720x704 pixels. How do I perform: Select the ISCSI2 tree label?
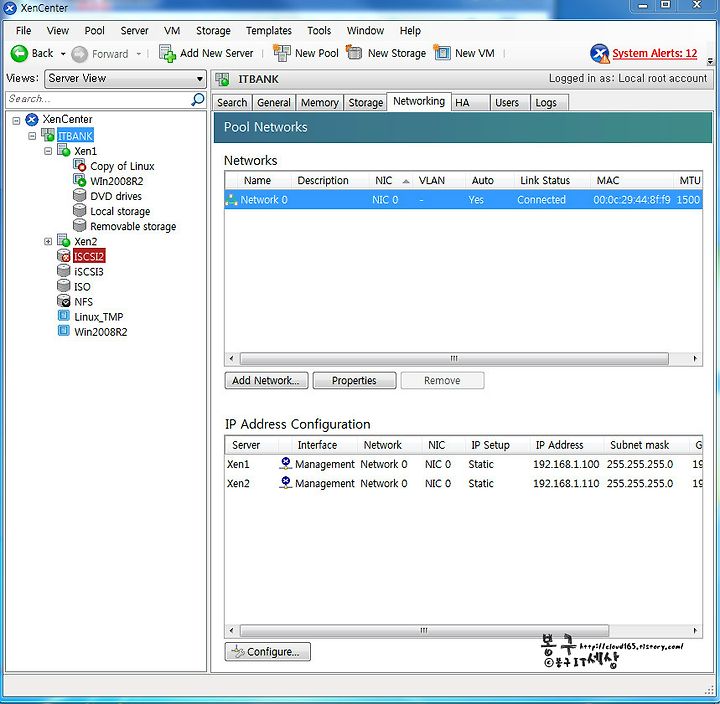(89, 256)
